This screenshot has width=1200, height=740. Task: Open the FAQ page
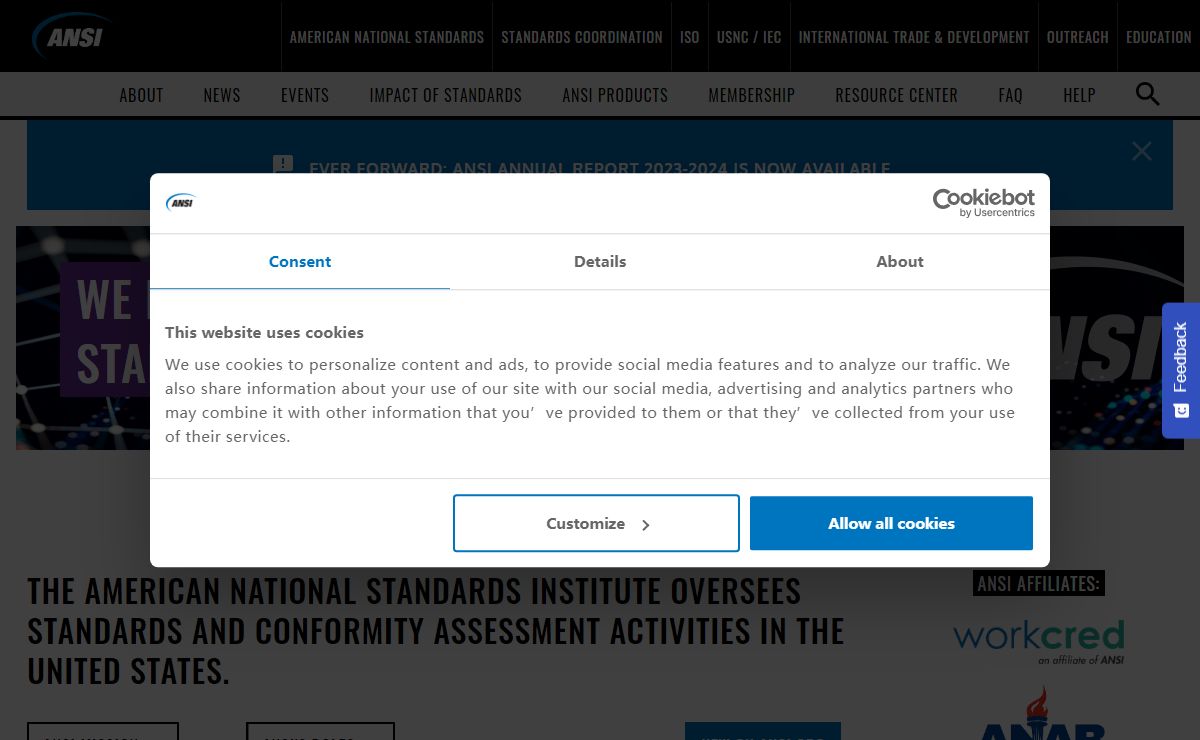tap(1011, 95)
